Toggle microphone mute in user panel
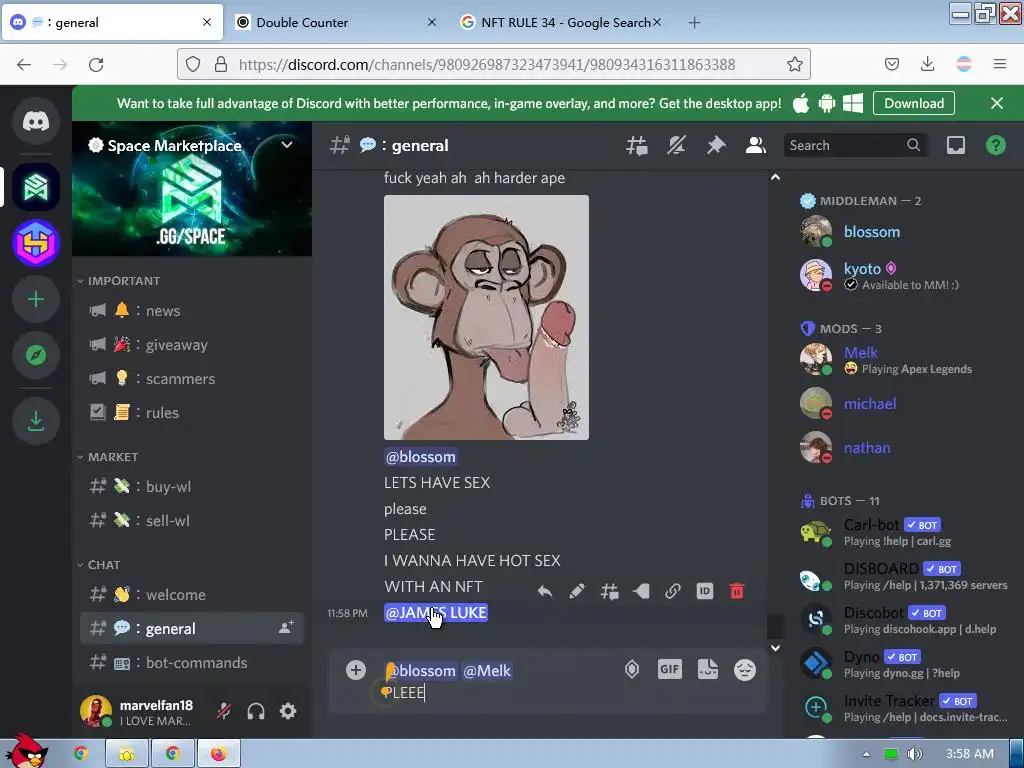 (224, 711)
